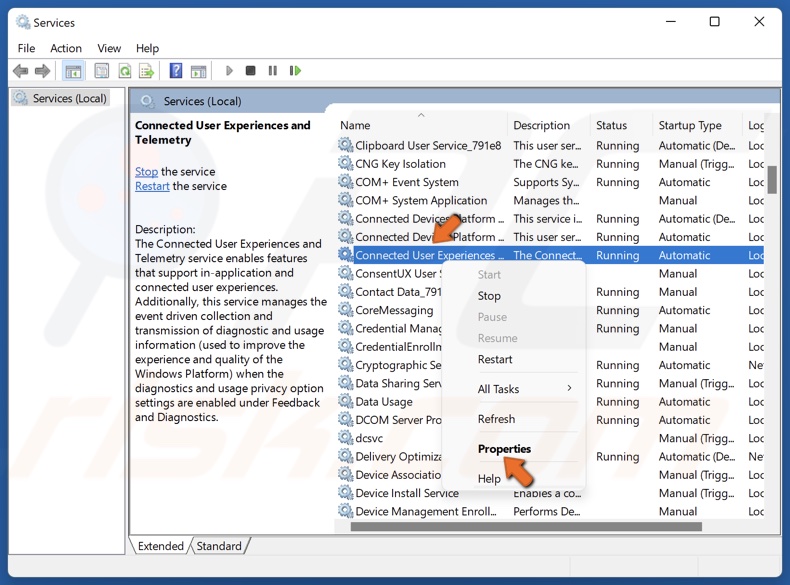Screen dimensions: 790x585
Task: Select the Device Management Enroll... service
Action: tap(550, 511)
